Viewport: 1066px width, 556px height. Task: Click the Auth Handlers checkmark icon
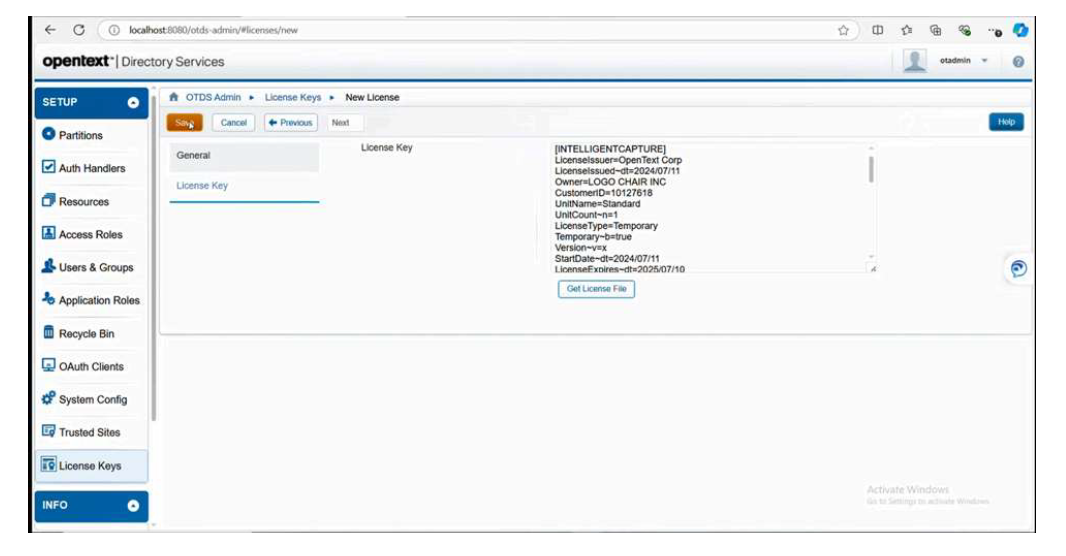point(48,168)
